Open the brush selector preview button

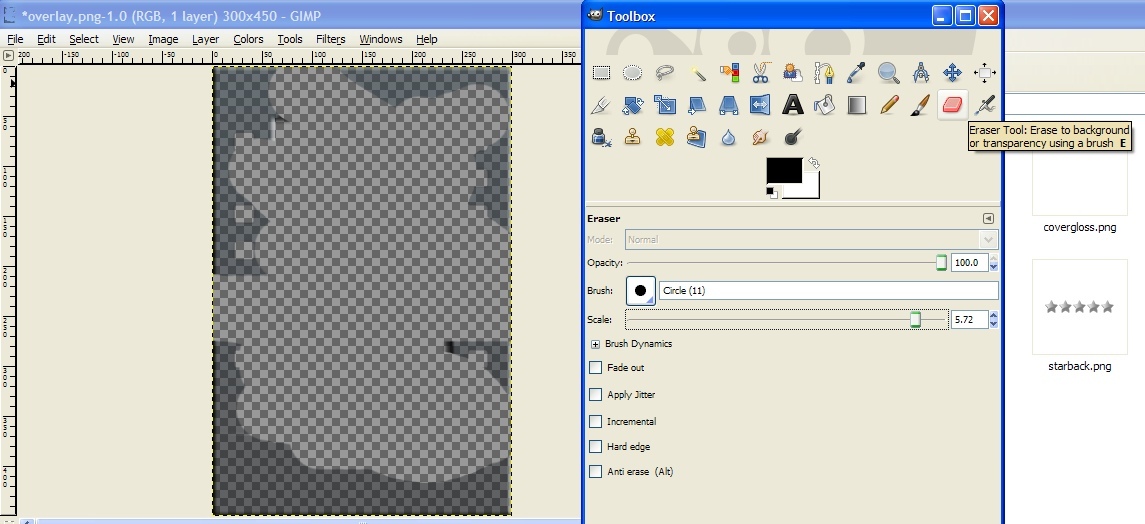pos(640,290)
